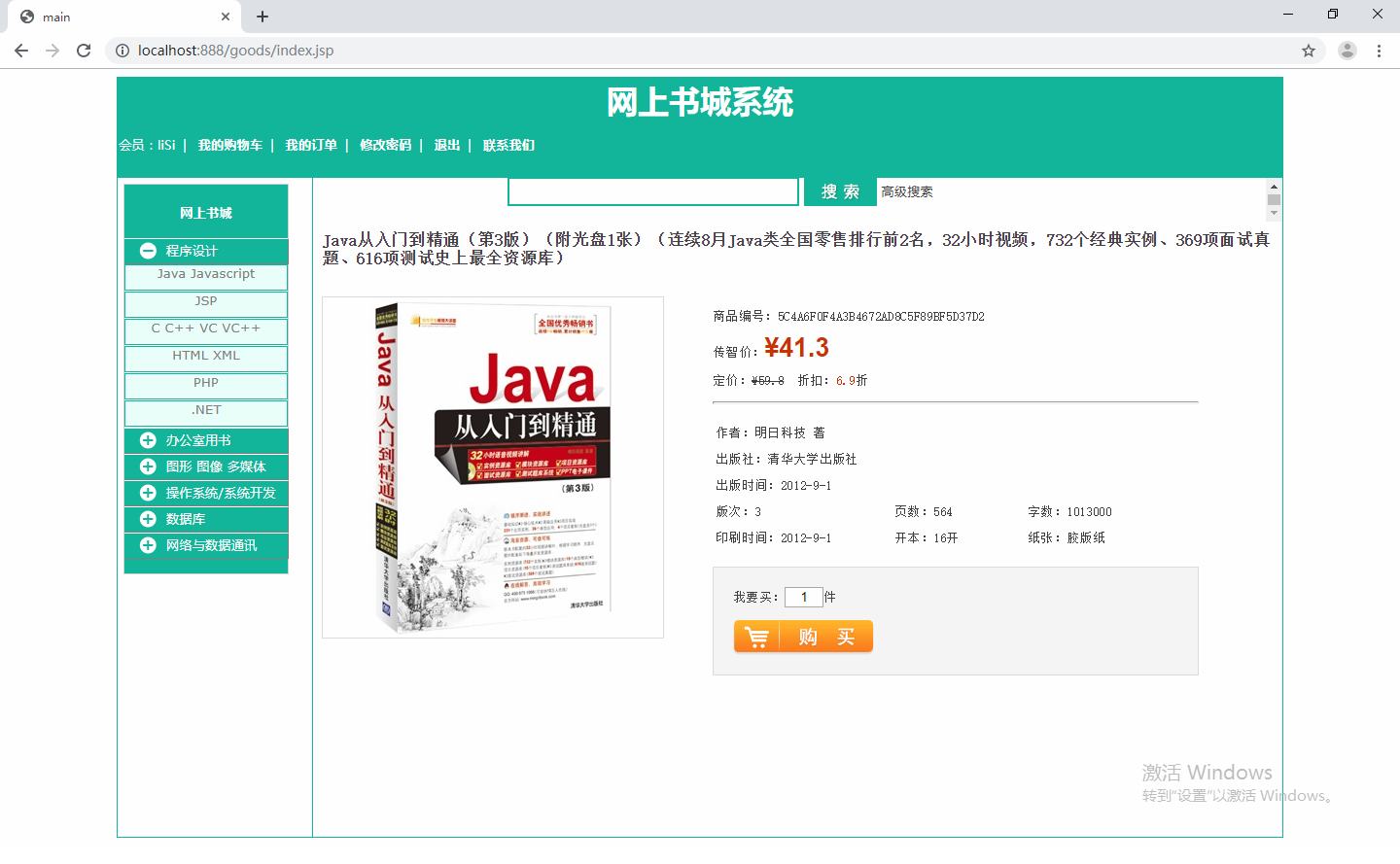Screen dimensions: 1400x864
Task: Click the 会员：liSi member label
Action: click(147, 145)
